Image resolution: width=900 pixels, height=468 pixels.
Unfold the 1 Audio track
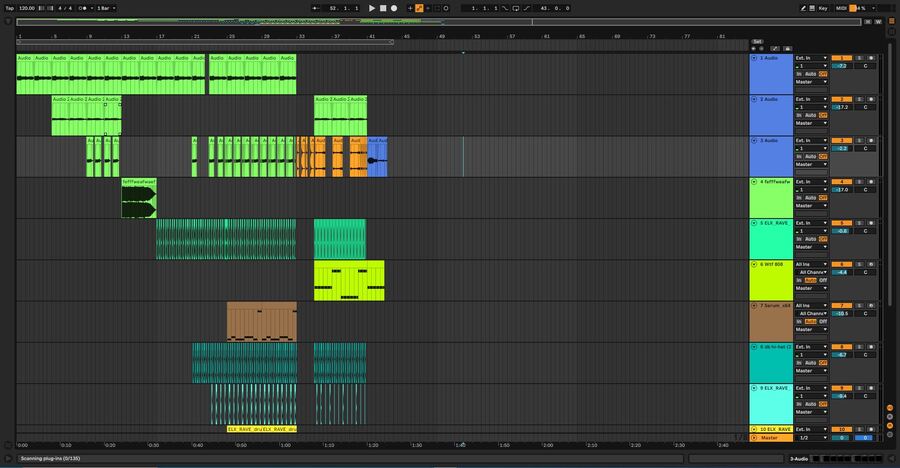point(754,58)
